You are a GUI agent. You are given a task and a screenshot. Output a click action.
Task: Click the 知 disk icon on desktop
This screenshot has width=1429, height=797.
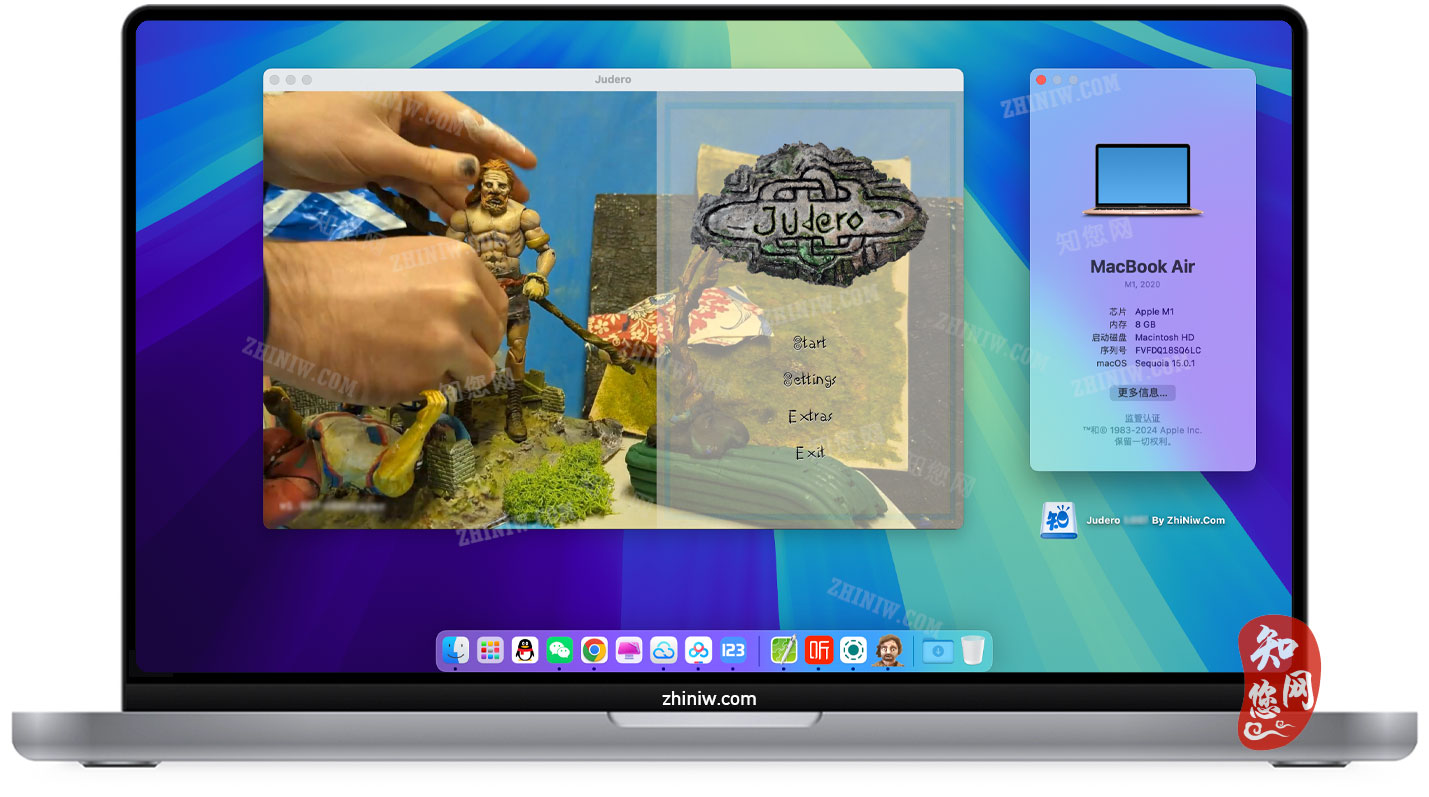(x=1058, y=520)
